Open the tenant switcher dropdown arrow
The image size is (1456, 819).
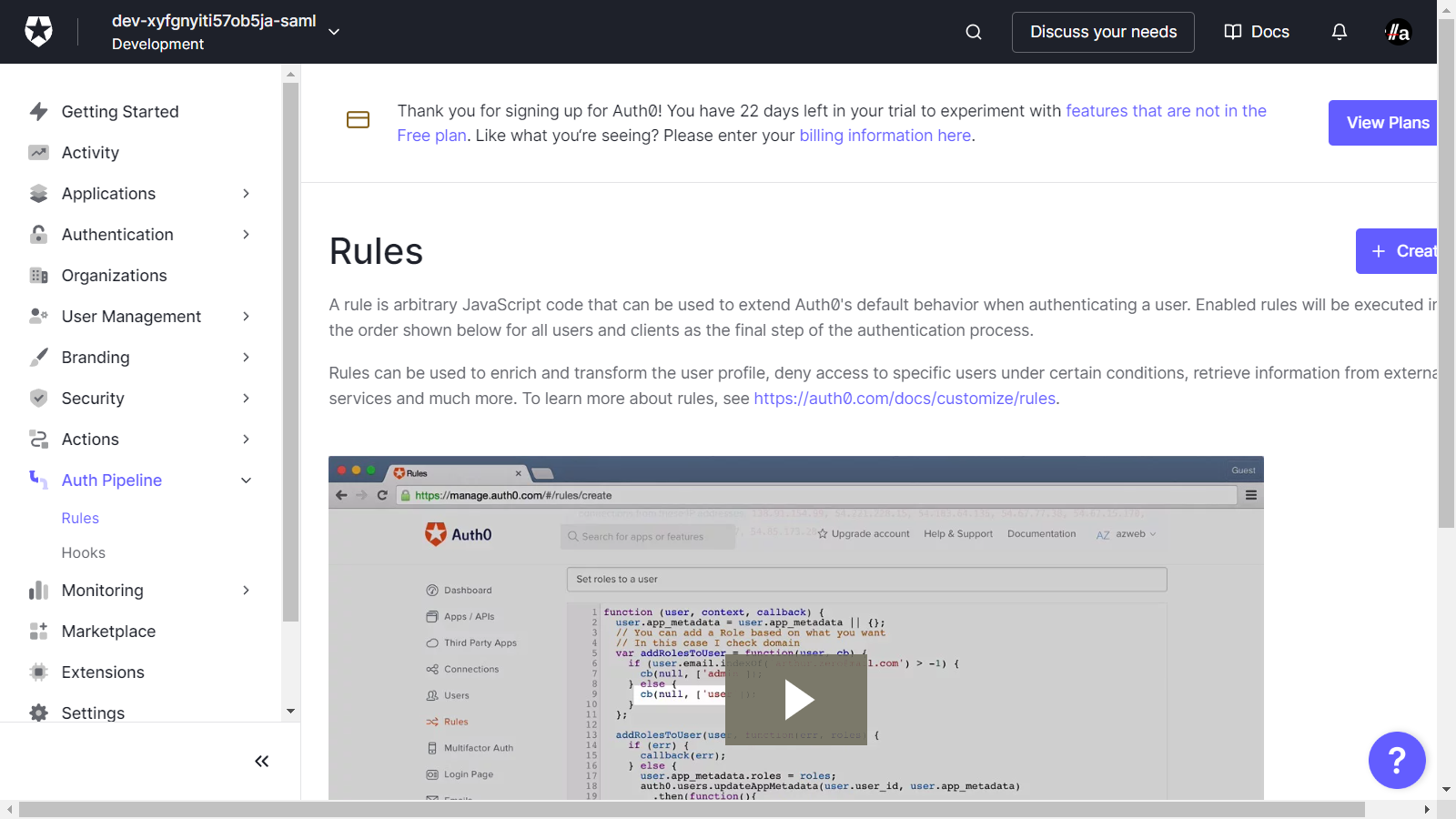(334, 32)
